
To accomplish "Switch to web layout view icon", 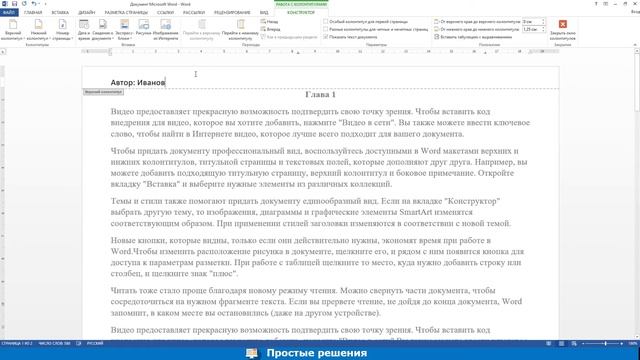I will (x=574, y=344).
